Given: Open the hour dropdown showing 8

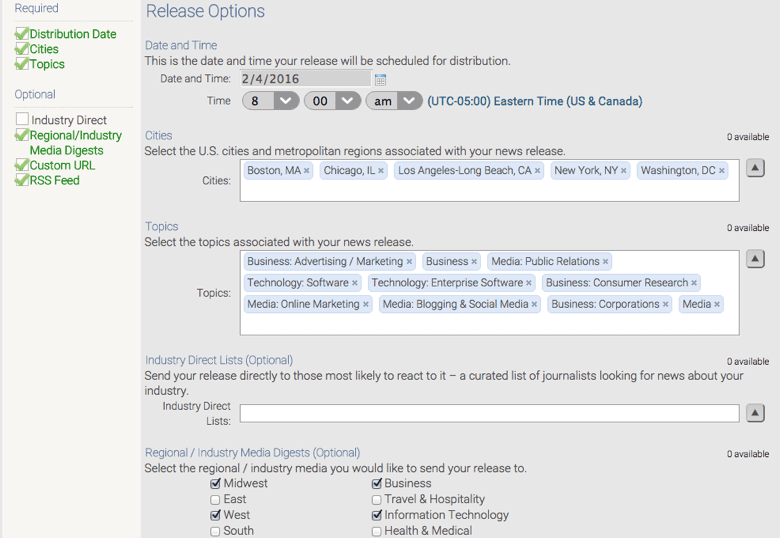Looking at the screenshot, I should coord(270,101).
